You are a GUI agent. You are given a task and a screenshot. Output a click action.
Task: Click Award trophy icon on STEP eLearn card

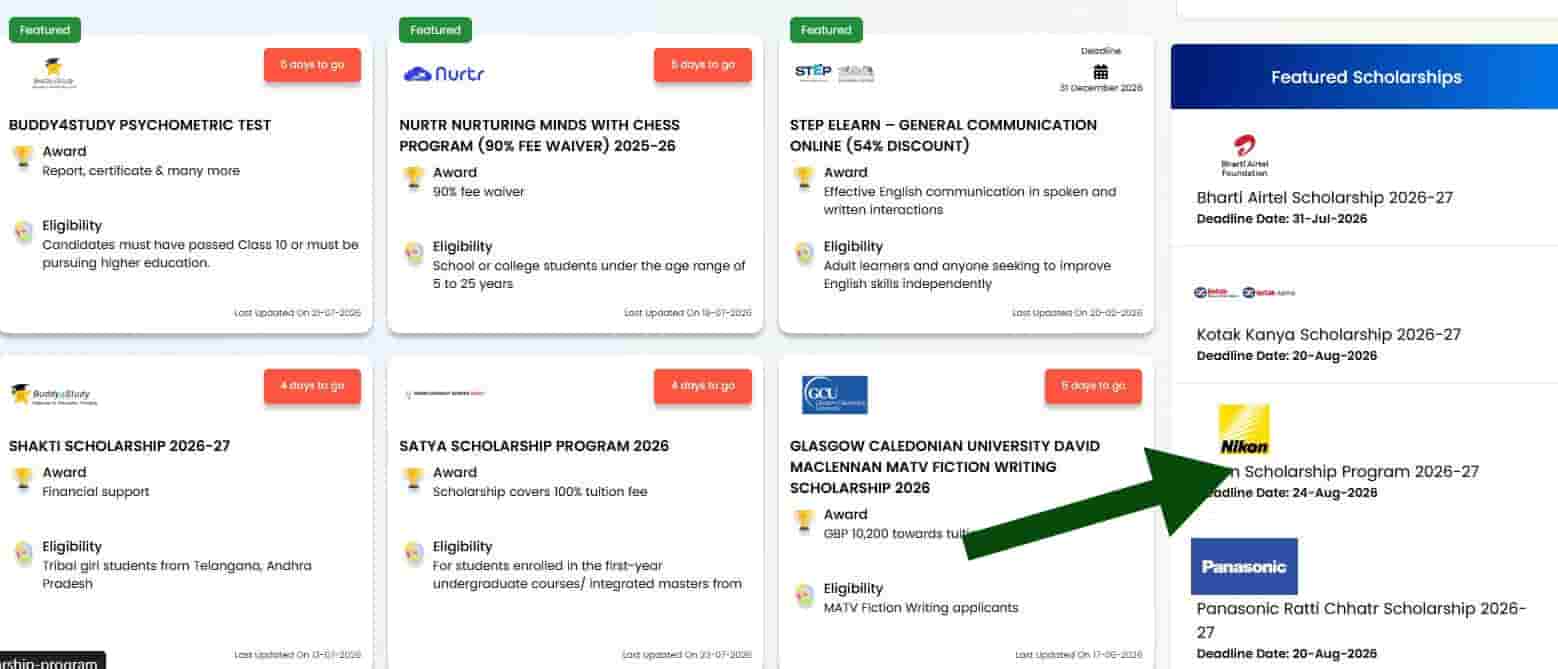tap(804, 179)
